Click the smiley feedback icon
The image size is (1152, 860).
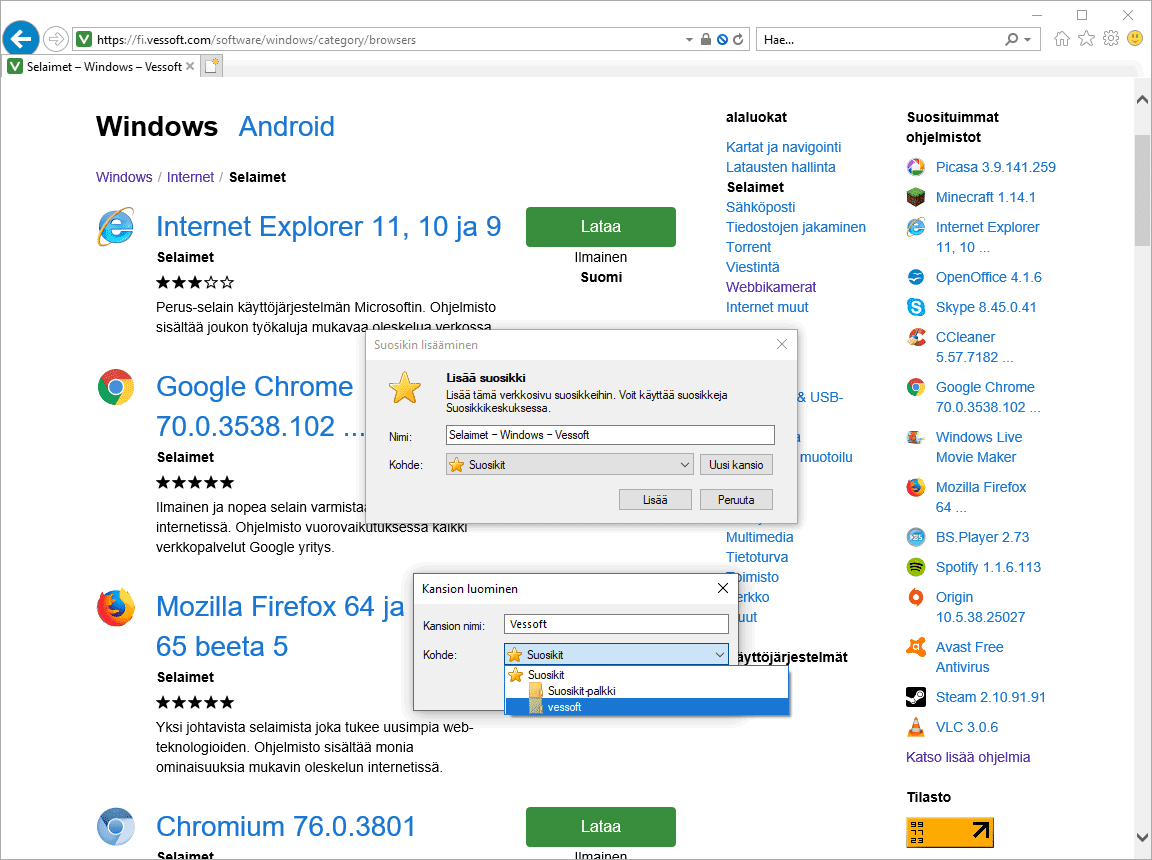tap(1135, 39)
